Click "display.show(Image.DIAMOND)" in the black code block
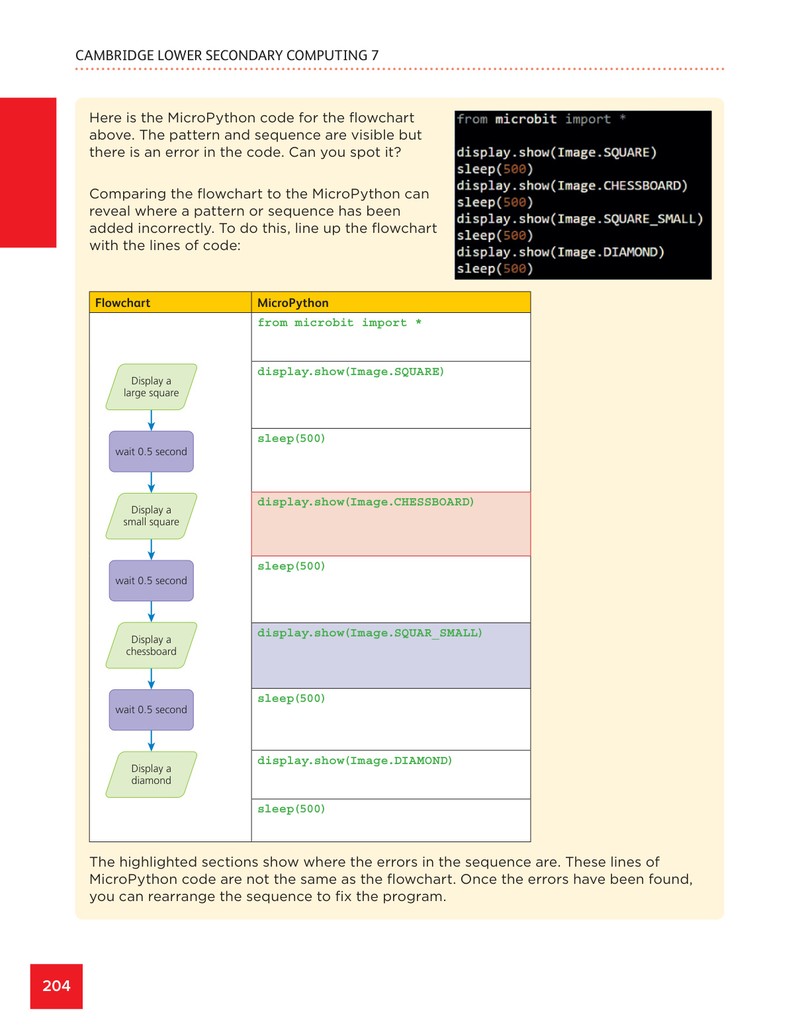Image resolution: width=800 pixels, height=1036 pixels. tap(561, 252)
